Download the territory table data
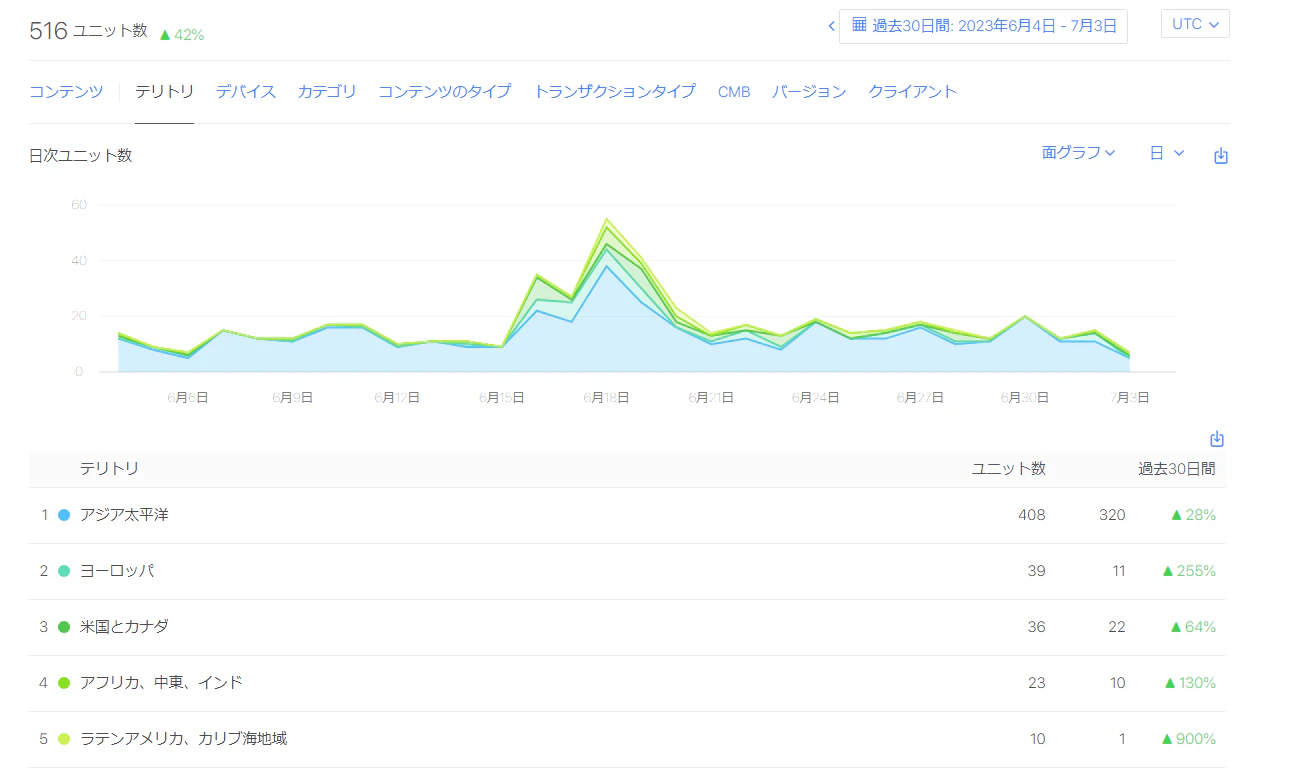The image size is (1290, 774). click(1217, 439)
